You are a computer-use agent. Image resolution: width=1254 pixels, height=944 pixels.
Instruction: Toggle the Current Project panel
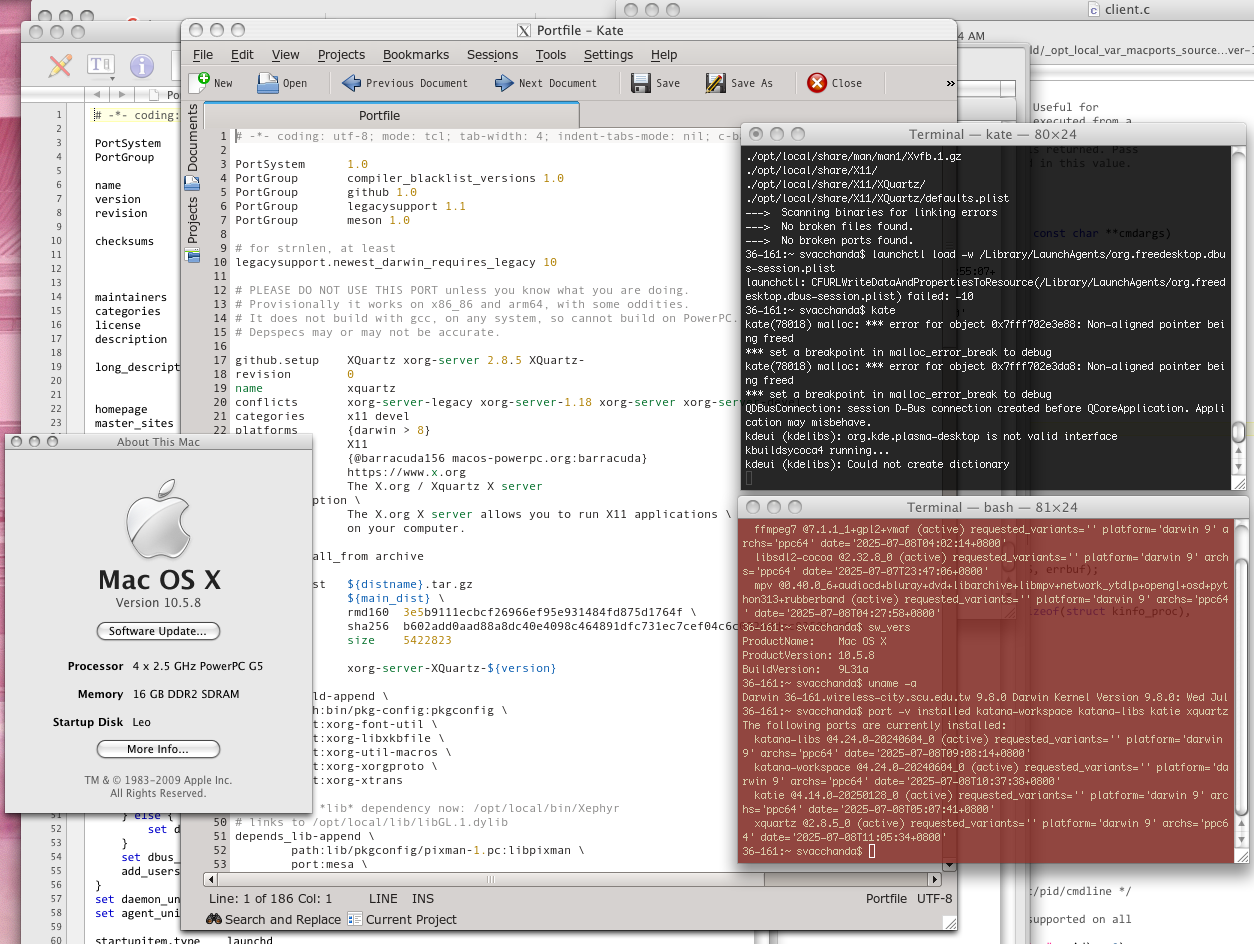click(x=401, y=919)
